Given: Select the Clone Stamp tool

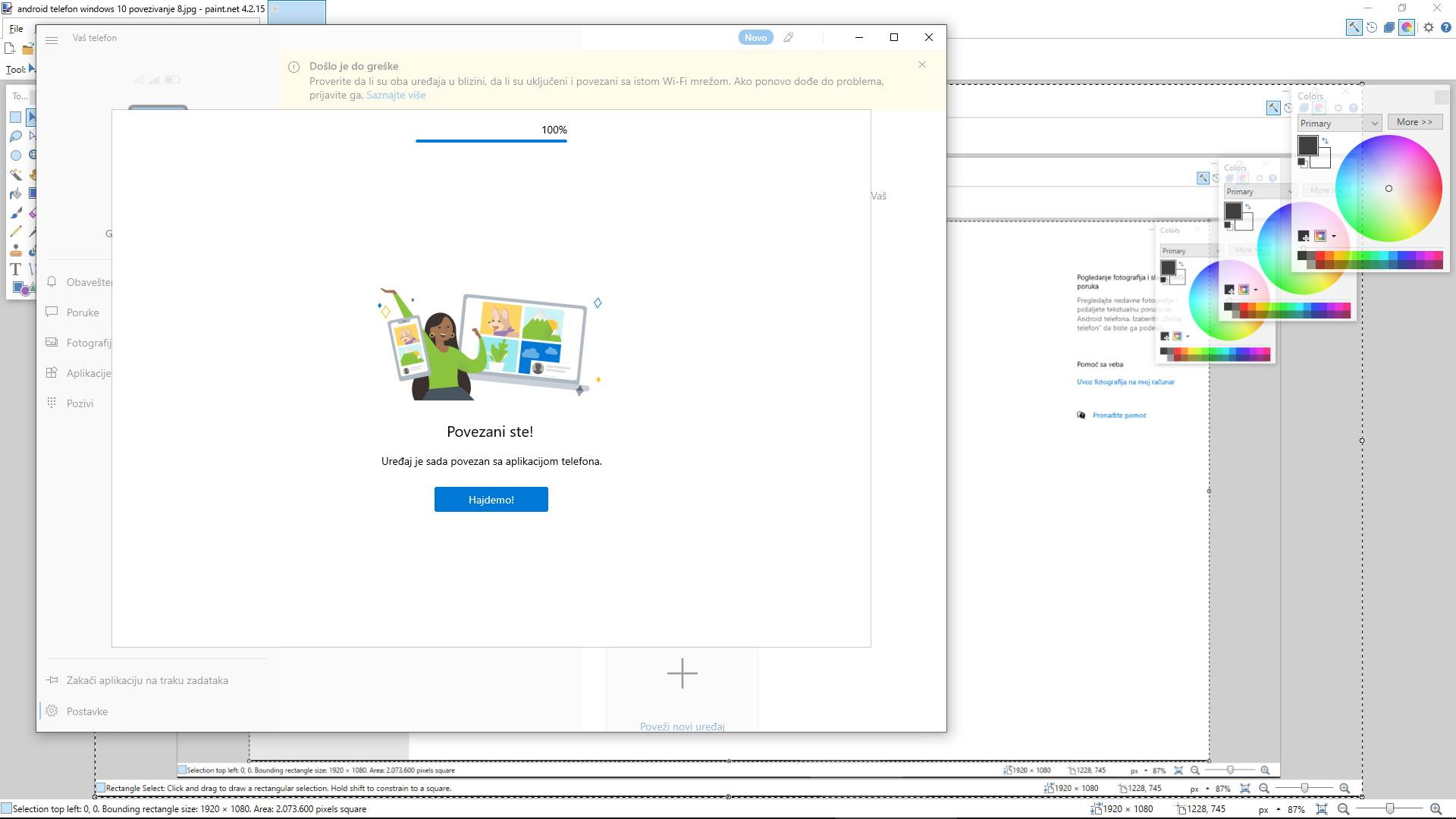Looking at the screenshot, I should click(15, 251).
